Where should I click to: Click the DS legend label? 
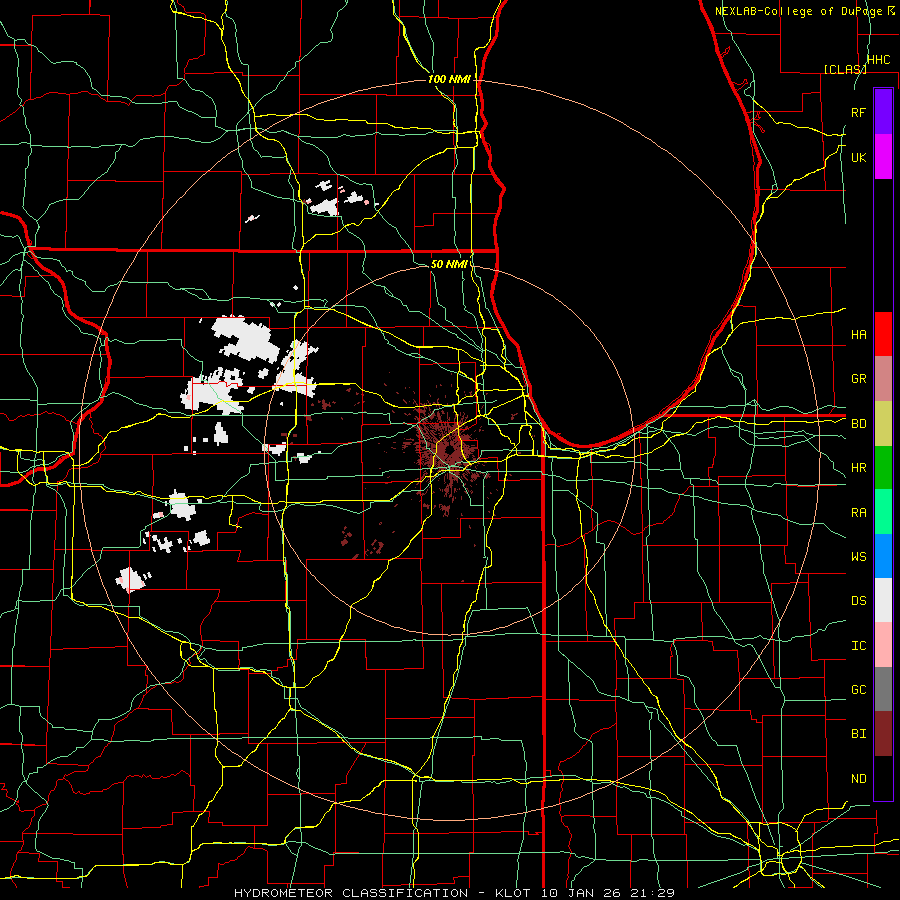[859, 601]
